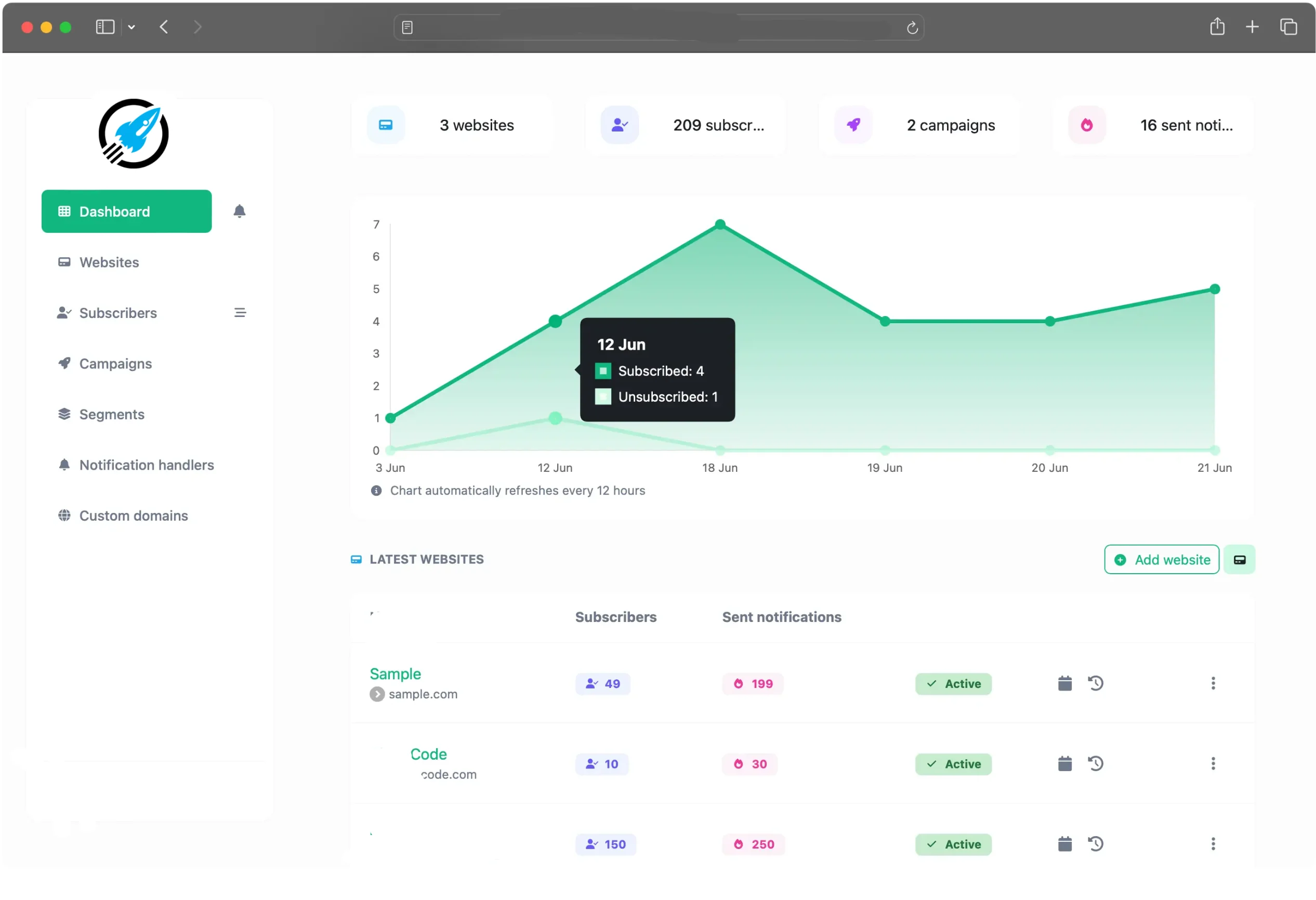Click calendar icon in Sample row
The image size is (1316, 900).
click(1065, 683)
